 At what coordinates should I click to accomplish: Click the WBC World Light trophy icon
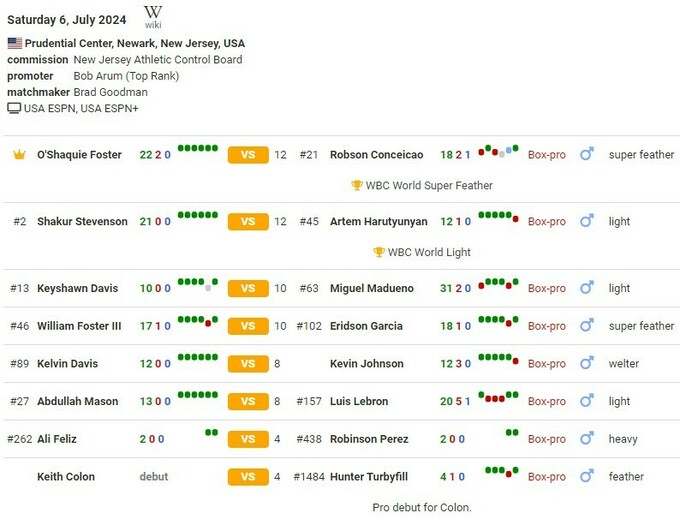coord(379,252)
